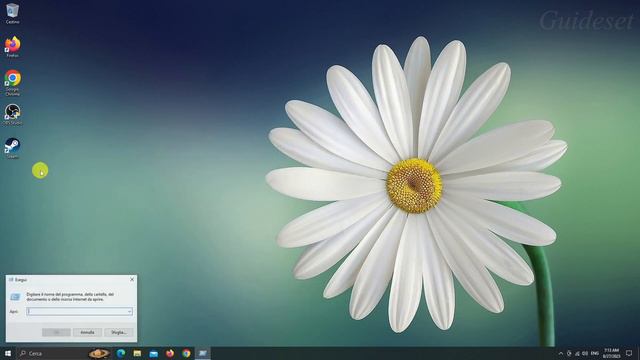
Task: Close the Esegui dialog
Action: point(132,280)
